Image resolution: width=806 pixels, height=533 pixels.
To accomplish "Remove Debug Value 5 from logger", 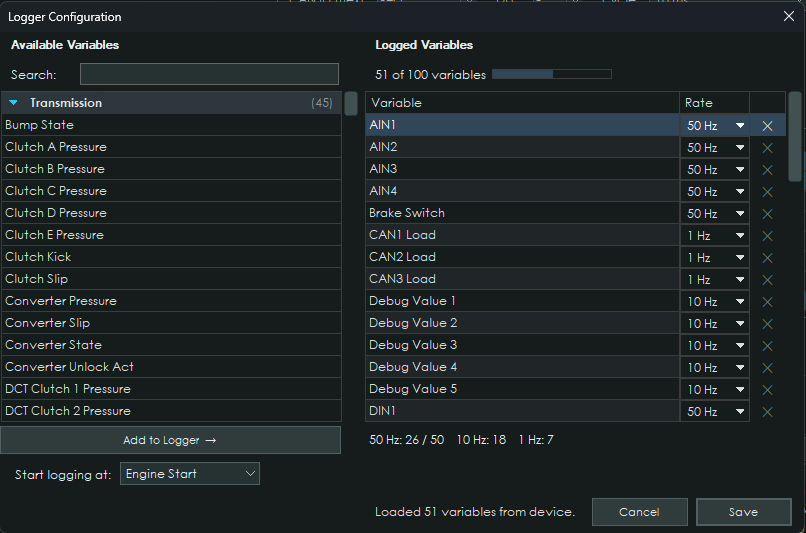I will [767, 390].
